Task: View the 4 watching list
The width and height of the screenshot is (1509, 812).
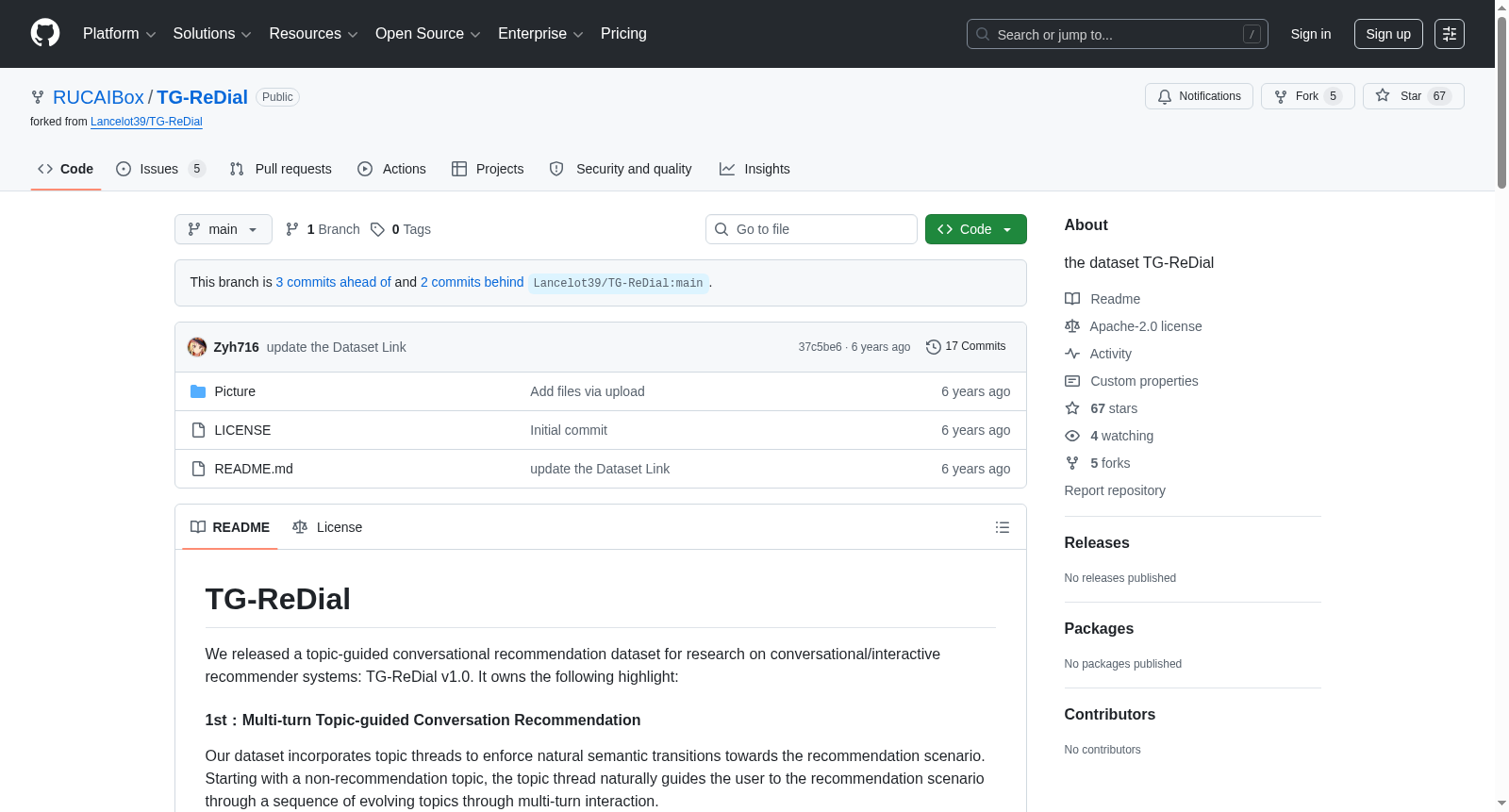Action: (x=1109, y=436)
